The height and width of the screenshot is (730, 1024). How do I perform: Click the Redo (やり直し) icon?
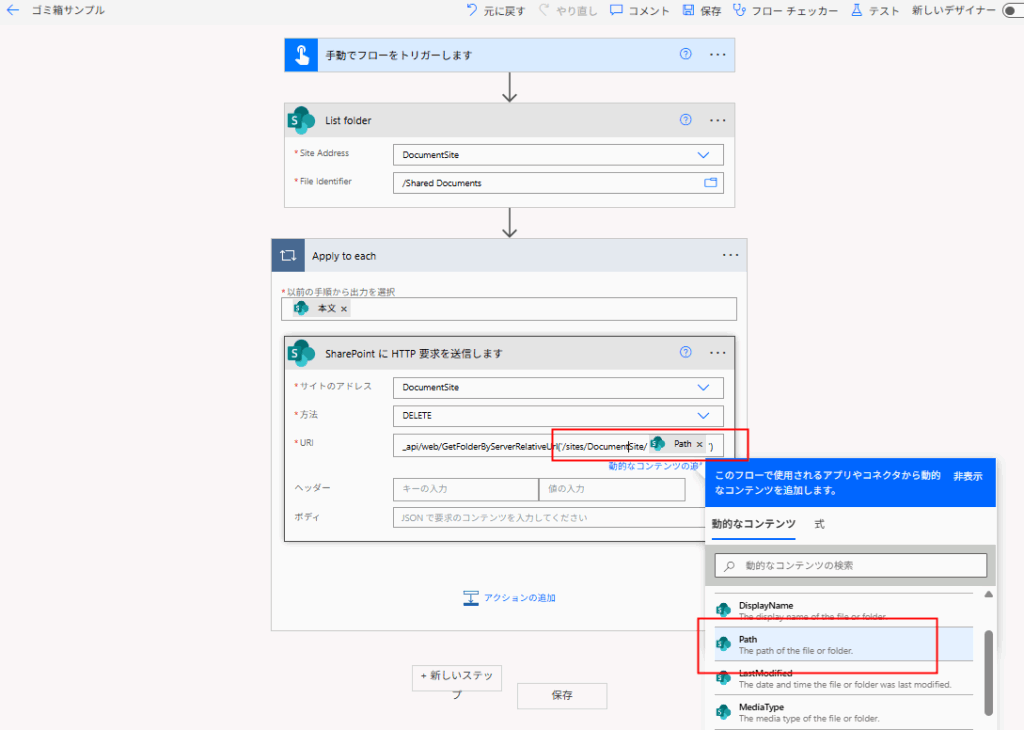point(544,10)
